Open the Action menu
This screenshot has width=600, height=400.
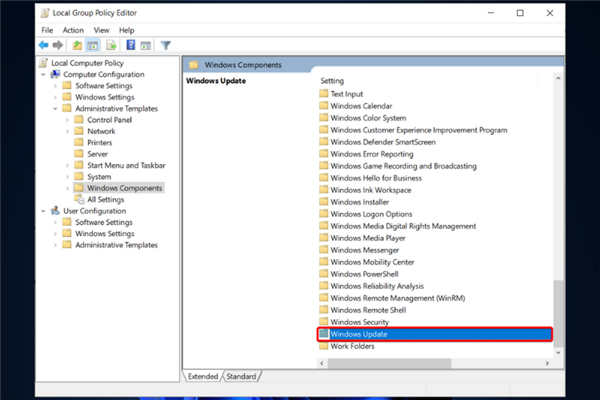pos(73,30)
